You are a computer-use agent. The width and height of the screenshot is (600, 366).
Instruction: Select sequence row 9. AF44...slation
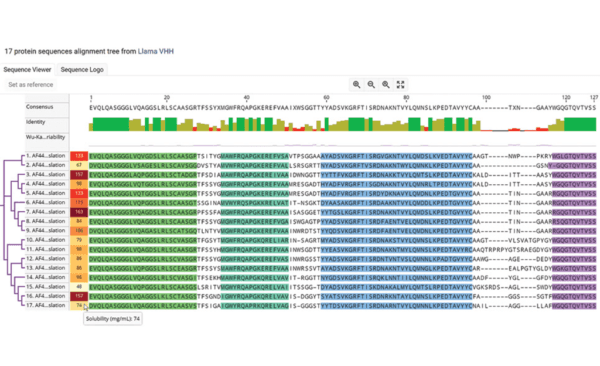45,230
